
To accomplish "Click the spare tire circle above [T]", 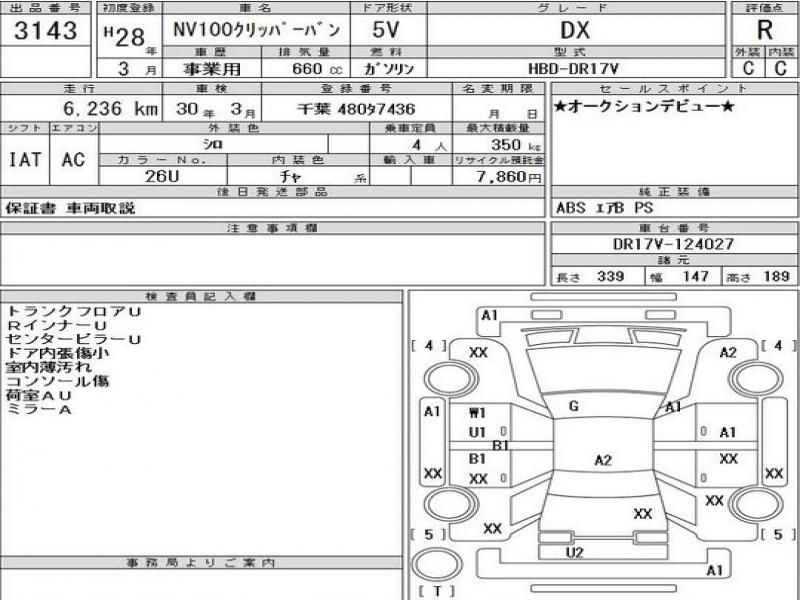I will 437,565.
